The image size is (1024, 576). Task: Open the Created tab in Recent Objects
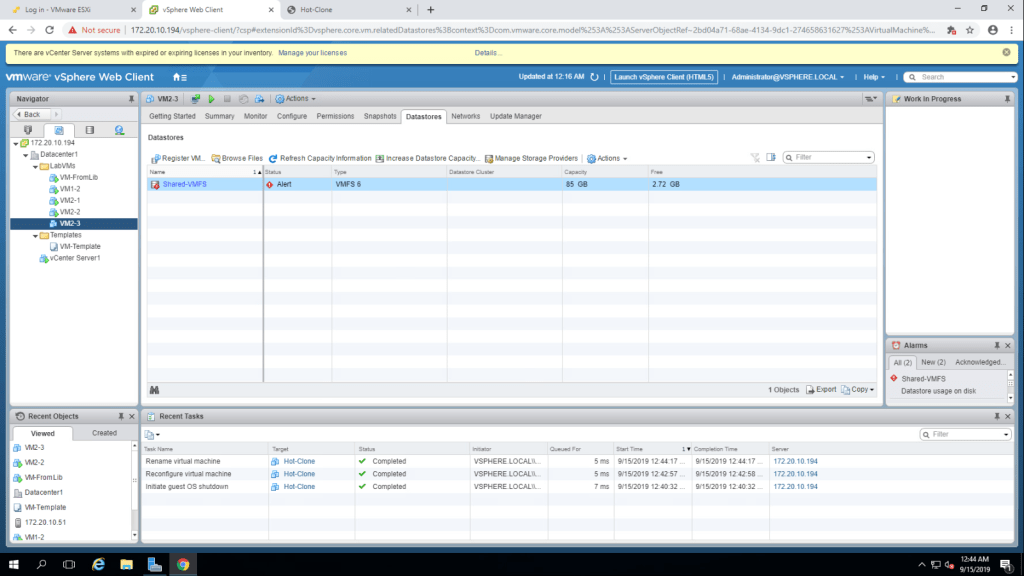(104, 433)
